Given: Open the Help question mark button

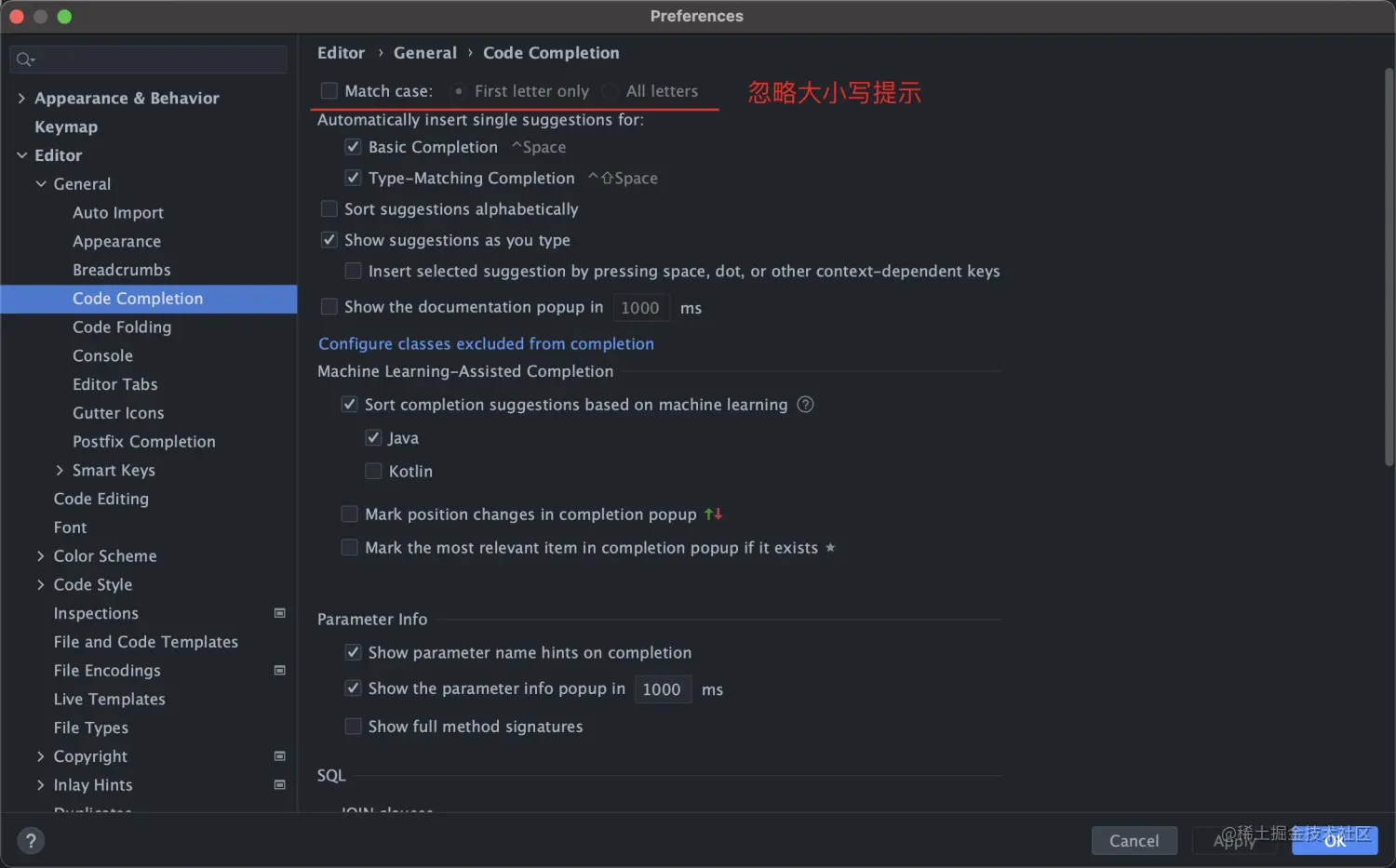Looking at the screenshot, I should tap(31, 841).
